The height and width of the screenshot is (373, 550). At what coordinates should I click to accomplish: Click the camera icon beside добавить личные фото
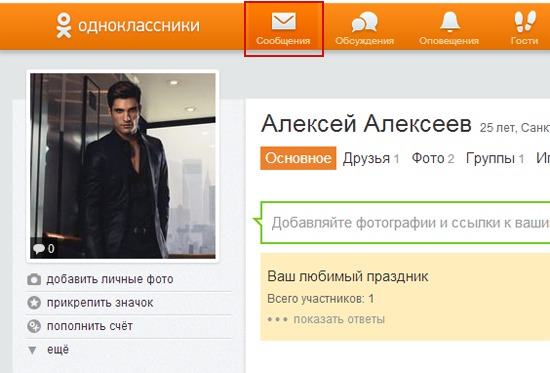tap(34, 279)
